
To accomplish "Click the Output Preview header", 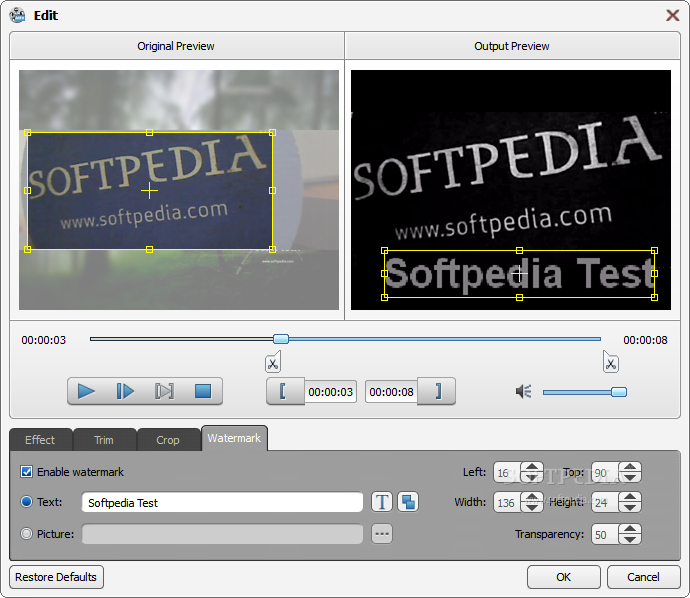I will point(512,46).
